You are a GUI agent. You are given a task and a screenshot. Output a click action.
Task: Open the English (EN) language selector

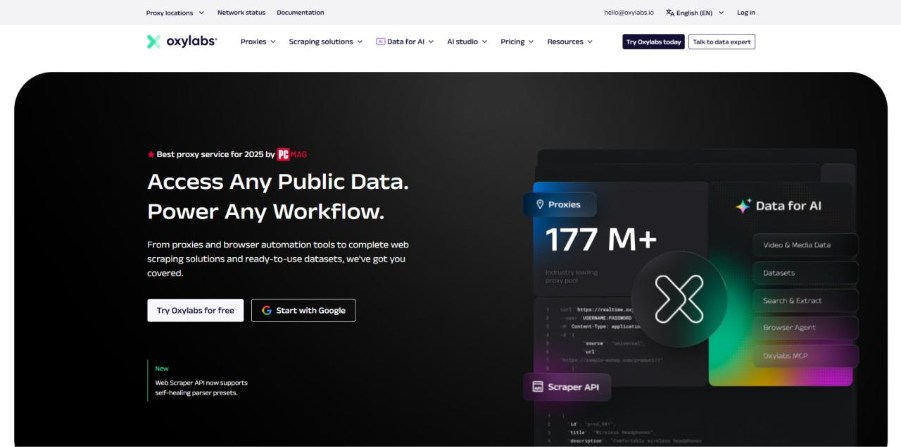point(695,13)
